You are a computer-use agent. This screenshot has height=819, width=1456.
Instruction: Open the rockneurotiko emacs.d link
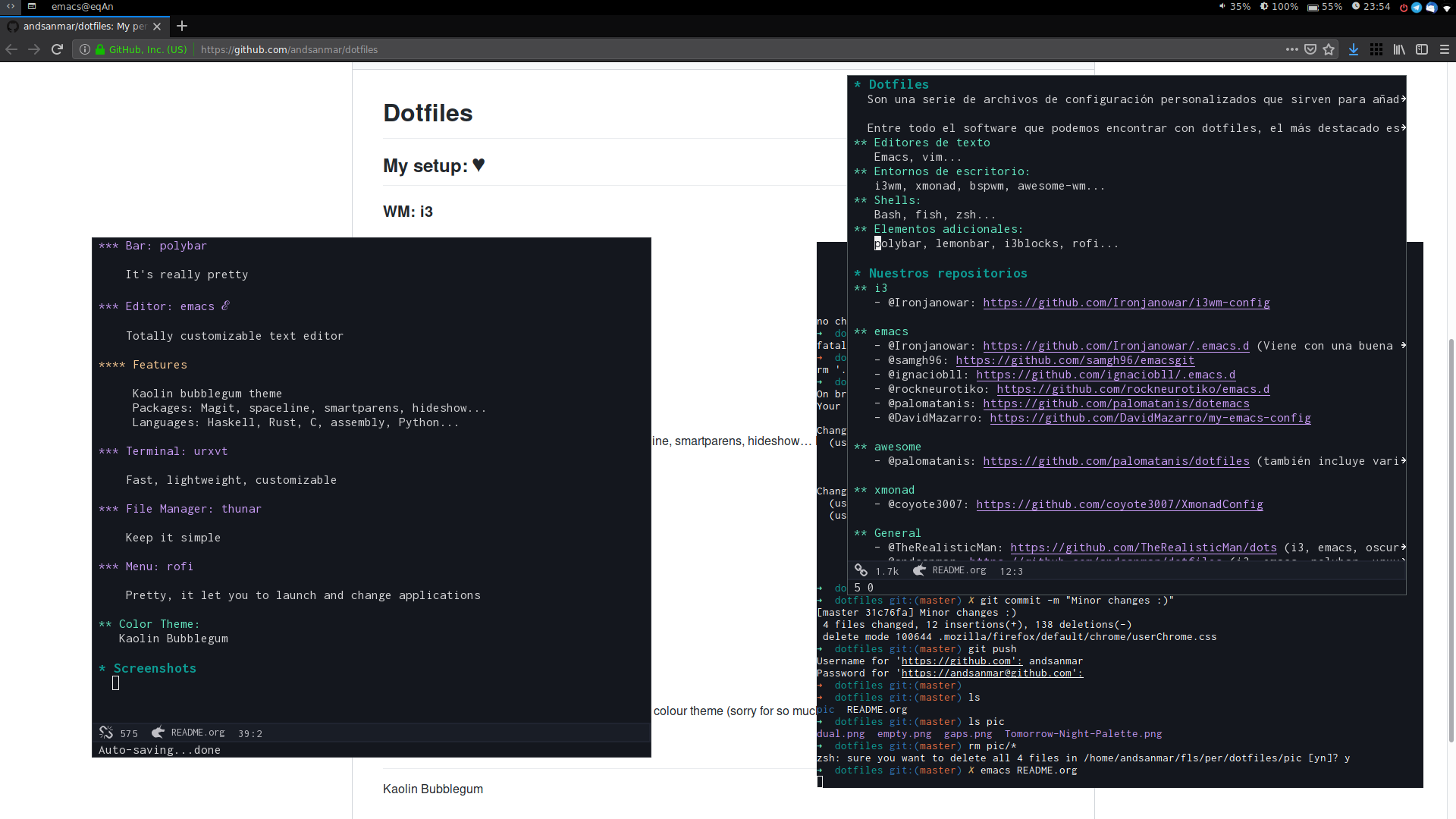click(x=1133, y=389)
